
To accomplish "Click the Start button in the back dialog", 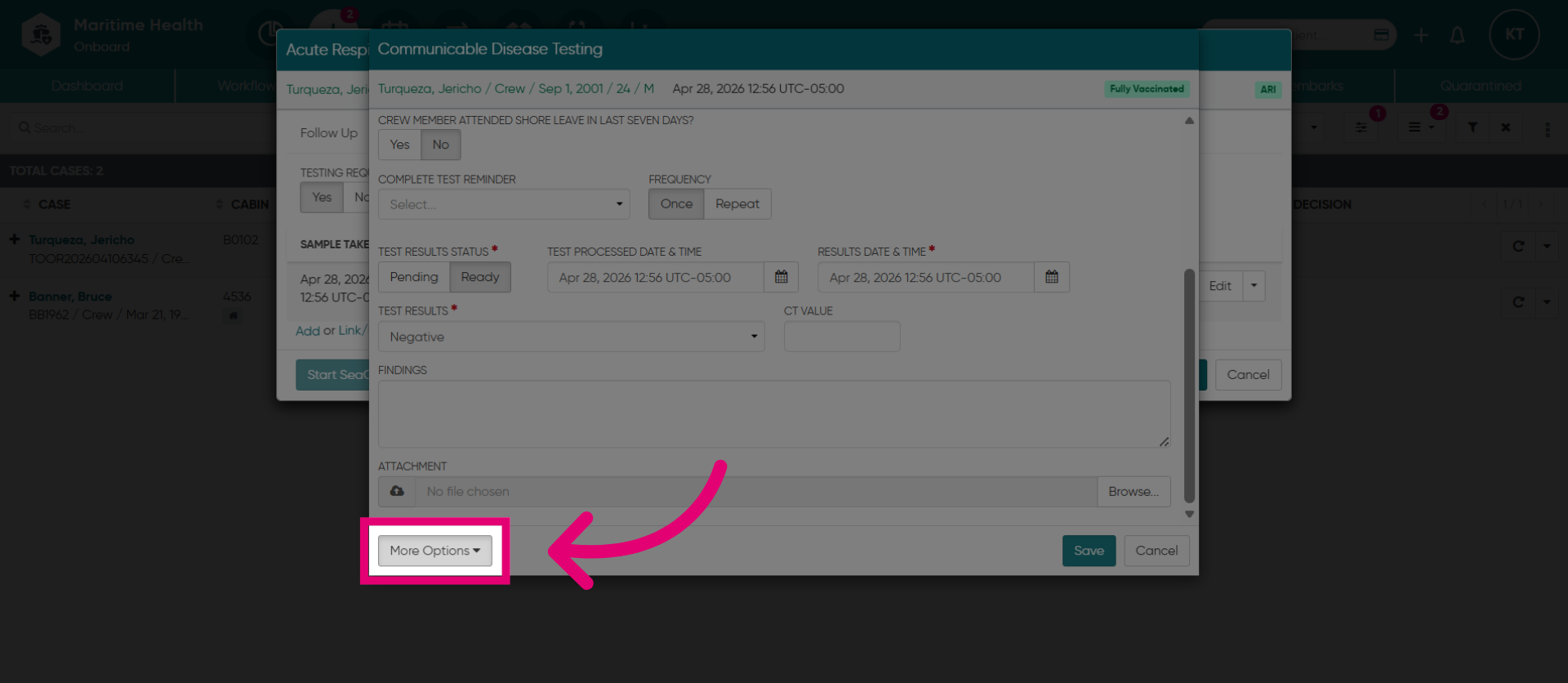I will click(x=333, y=375).
